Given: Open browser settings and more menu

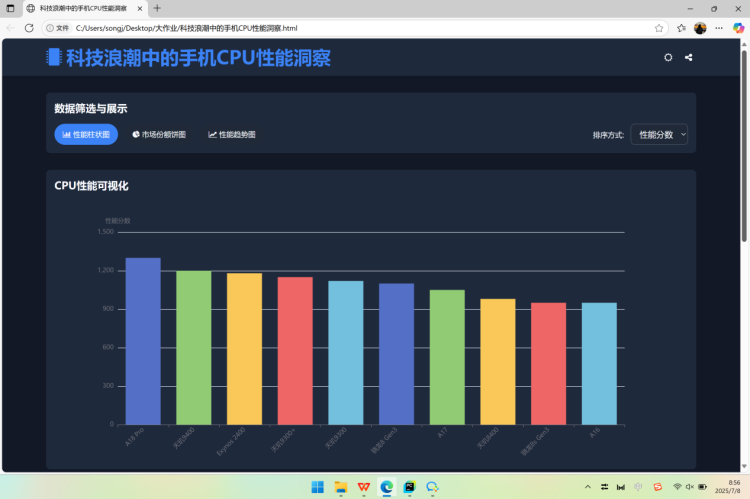Looking at the screenshot, I should tap(719, 28).
